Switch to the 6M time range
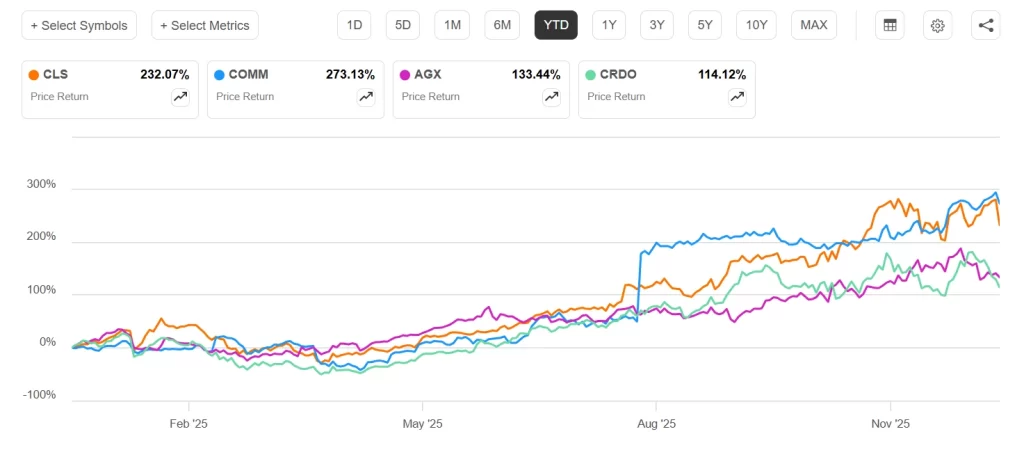The height and width of the screenshot is (459, 1024). point(502,25)
